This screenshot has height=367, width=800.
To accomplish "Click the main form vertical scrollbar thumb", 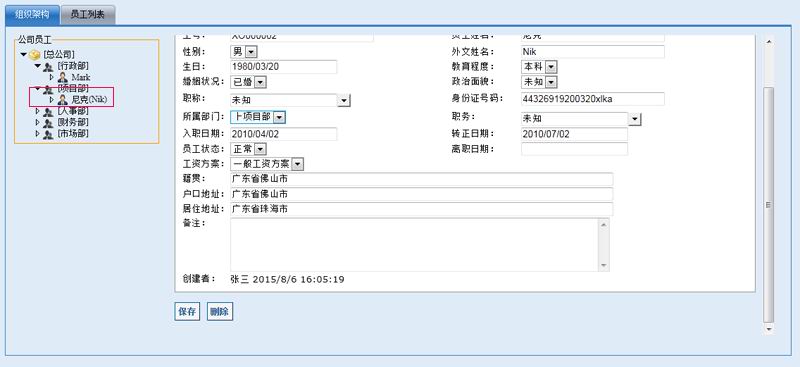I will [x=769, y=204].
